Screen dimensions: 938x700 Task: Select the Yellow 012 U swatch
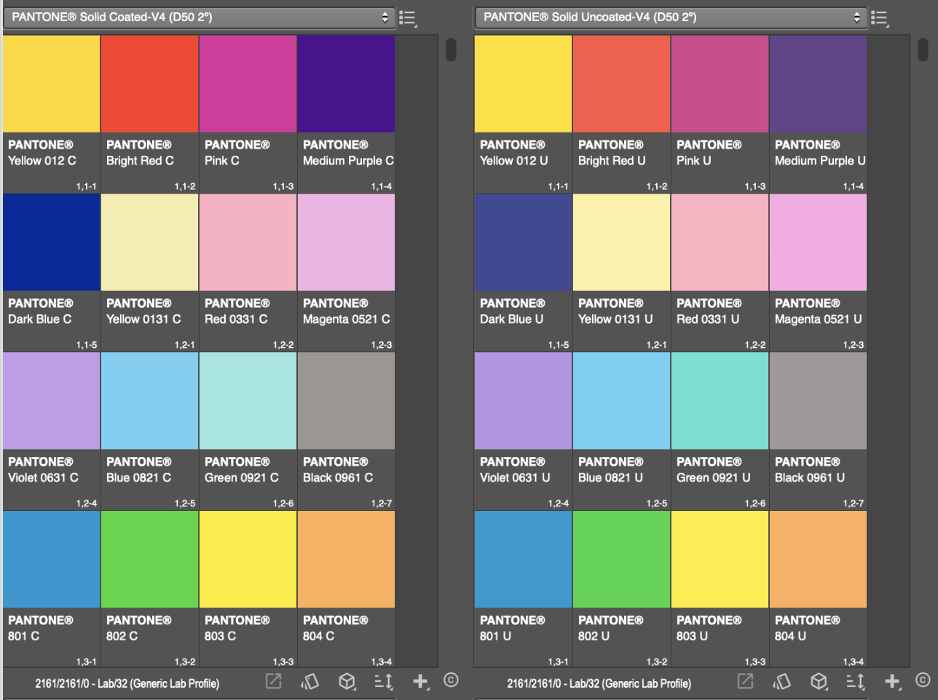point(523,84)
